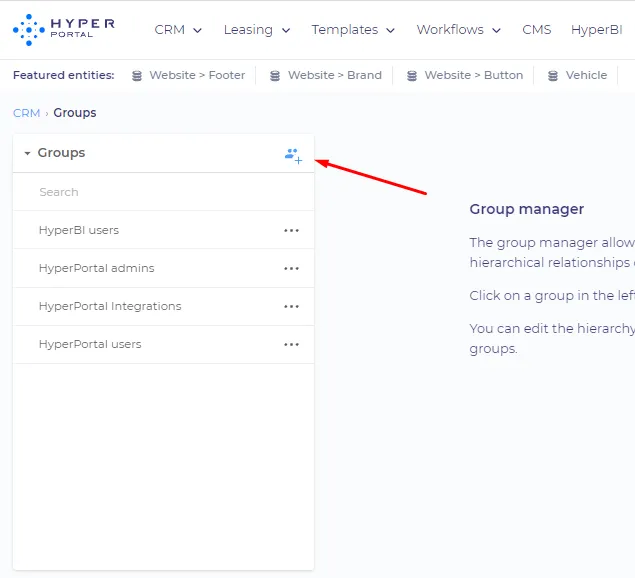This screenshot has height=578, width=635.
Task: Expand the Leasing menu chevron
Action: click(286, 30)
